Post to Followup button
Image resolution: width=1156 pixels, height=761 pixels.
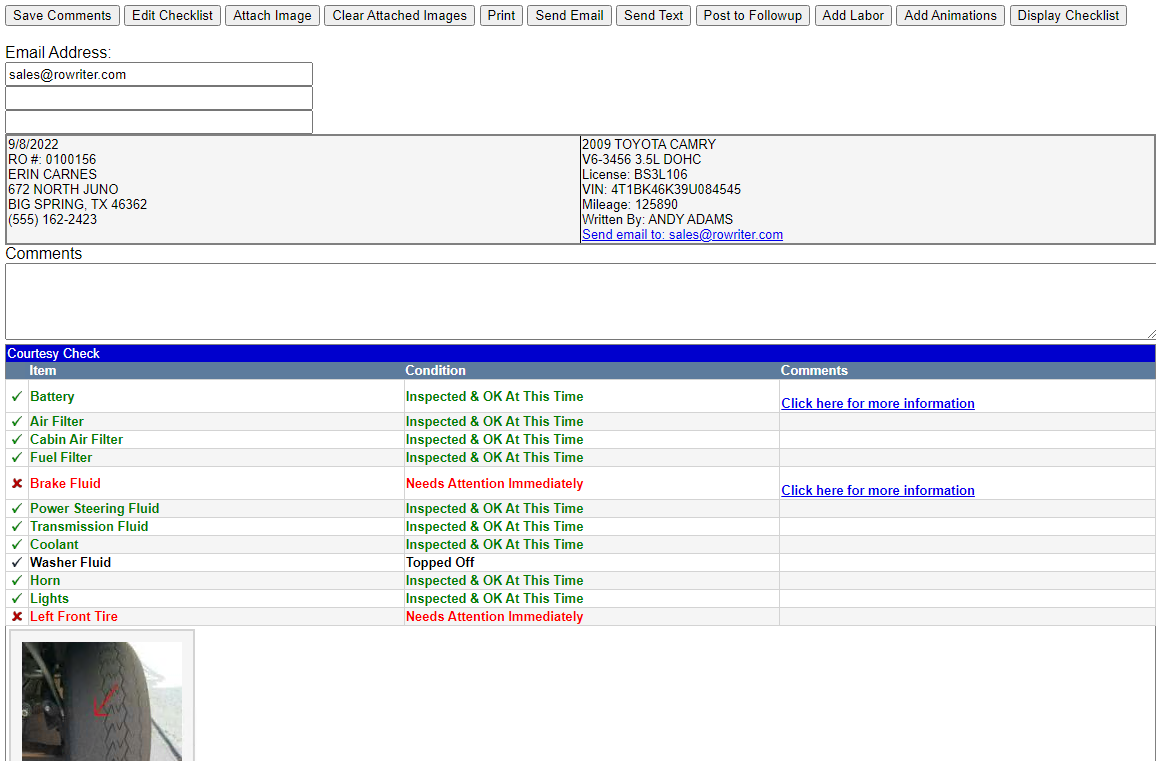753,15
